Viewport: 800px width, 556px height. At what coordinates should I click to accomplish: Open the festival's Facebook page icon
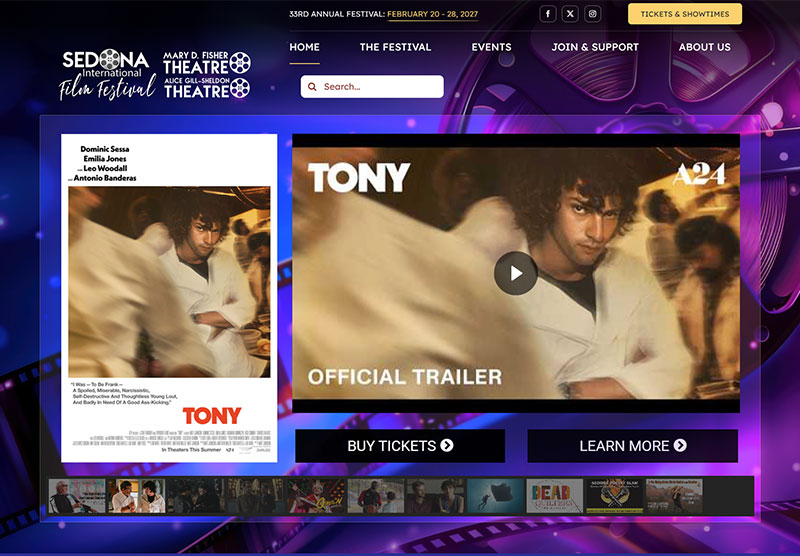coord(547,14)
